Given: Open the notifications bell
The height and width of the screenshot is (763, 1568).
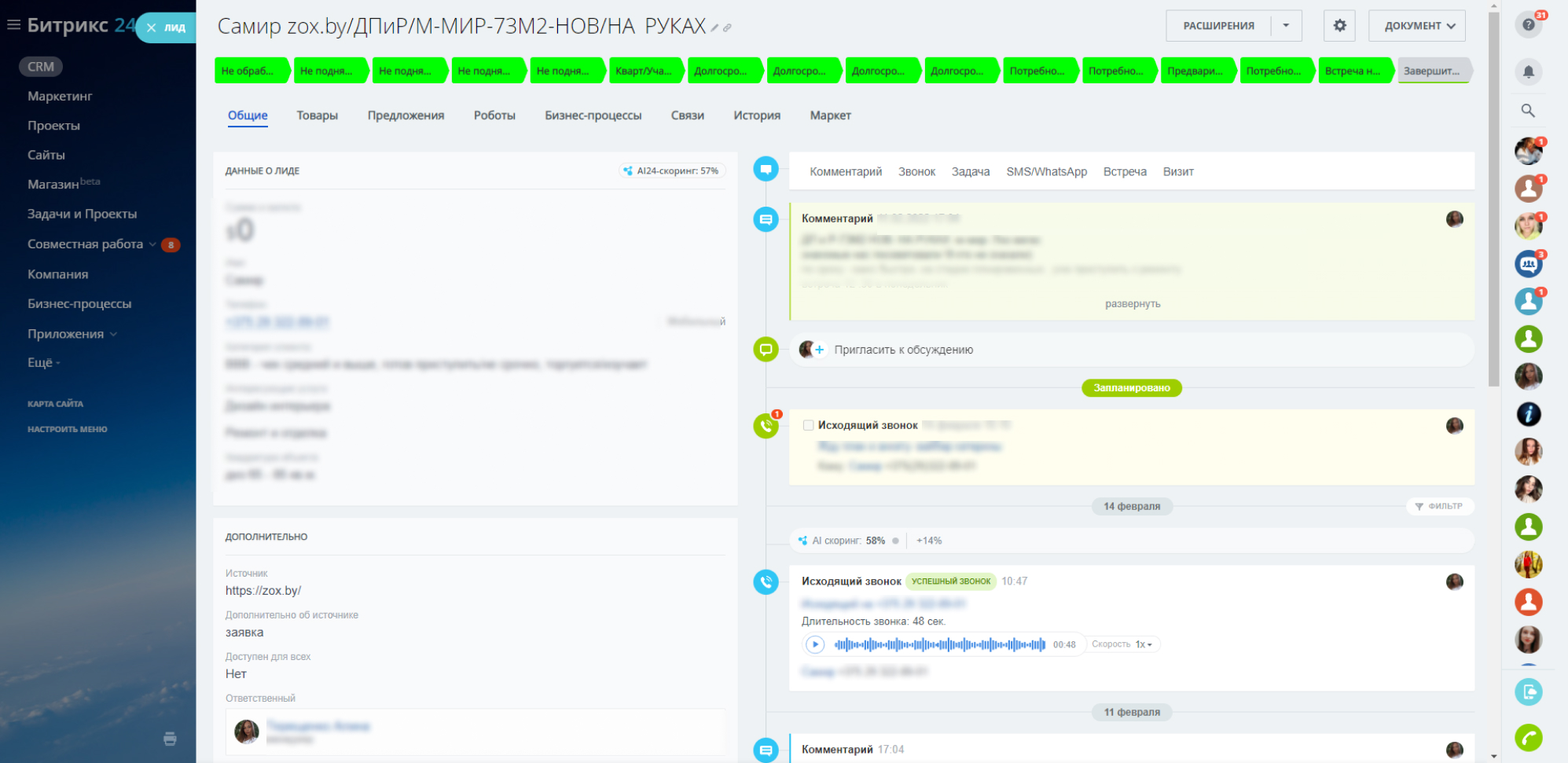Looking at the screenshot, I should 1528,72.
